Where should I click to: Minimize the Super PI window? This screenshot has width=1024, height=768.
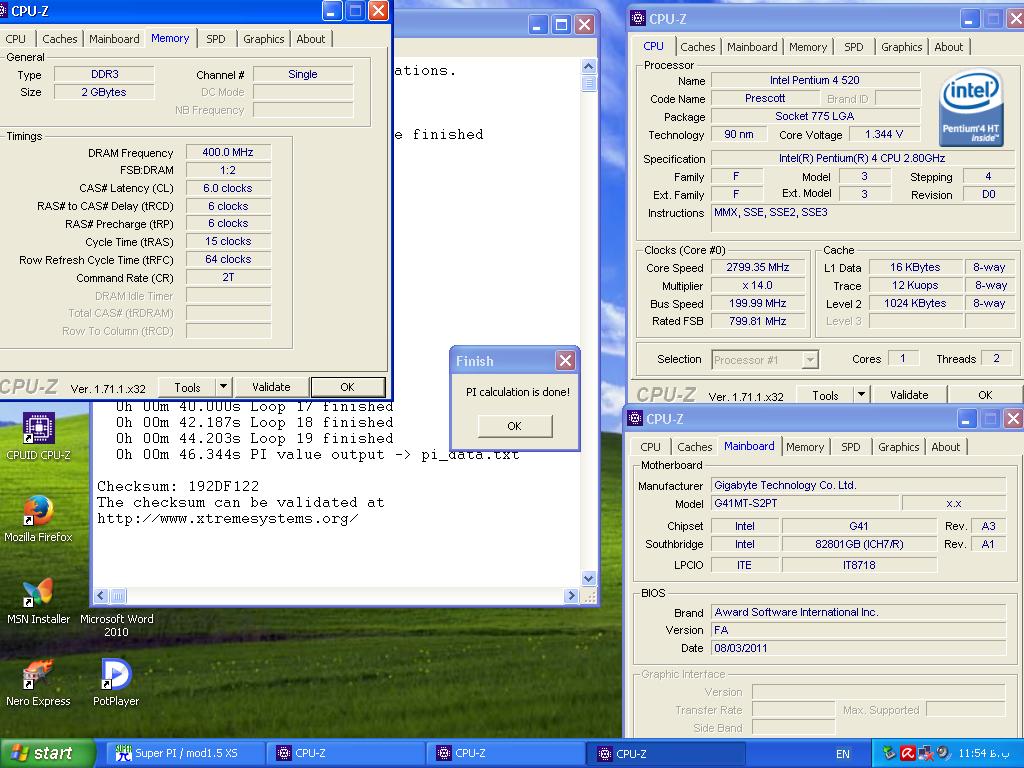click(537, 25)
